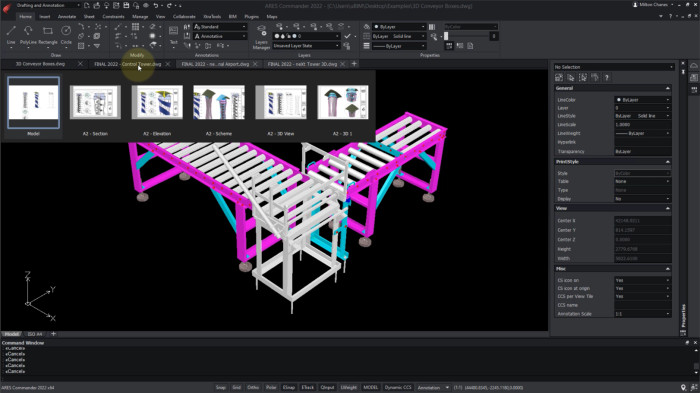
Task: Toggle Ortho mode in status bar
Action: click(253, 387)
